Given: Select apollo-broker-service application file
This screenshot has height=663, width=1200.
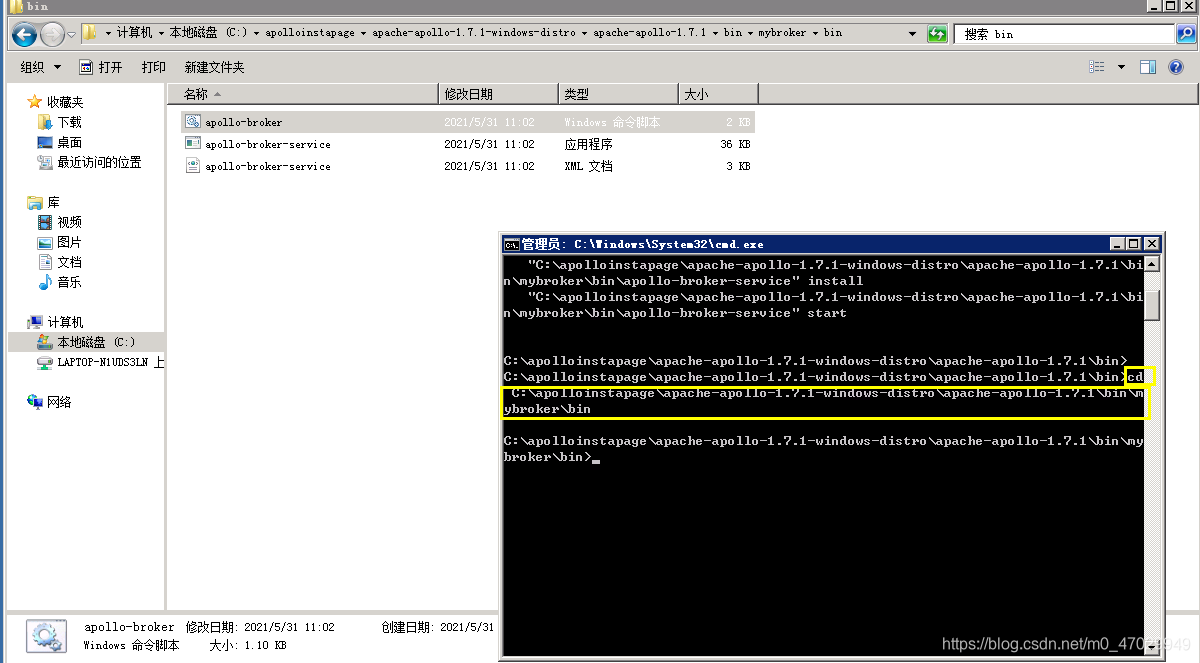Looking at the screenshot, I should (x=467, y=144).
